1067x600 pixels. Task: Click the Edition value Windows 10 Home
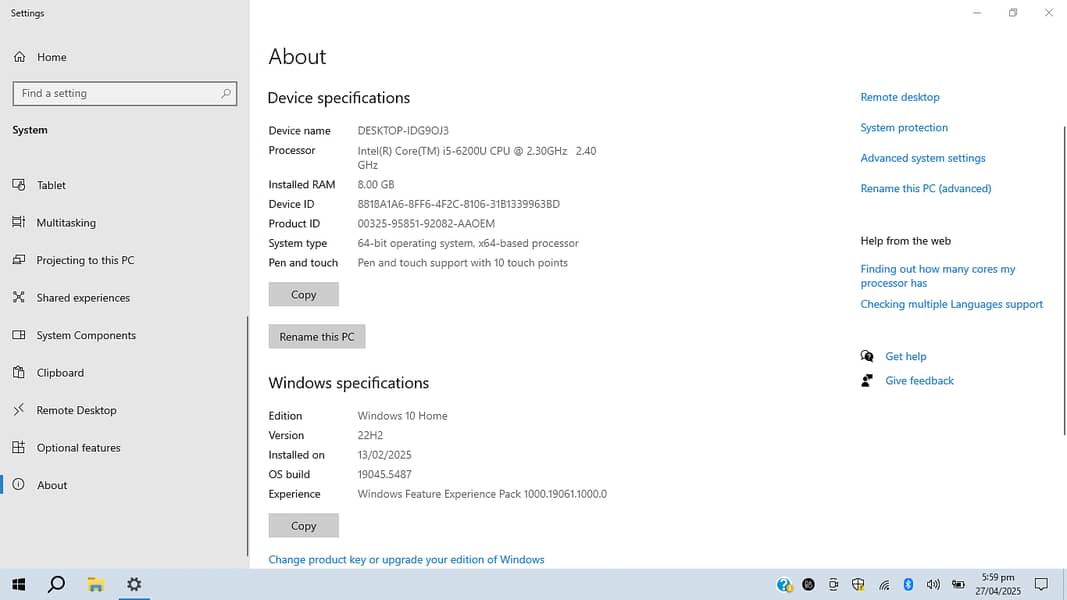[x=402, y=416]
